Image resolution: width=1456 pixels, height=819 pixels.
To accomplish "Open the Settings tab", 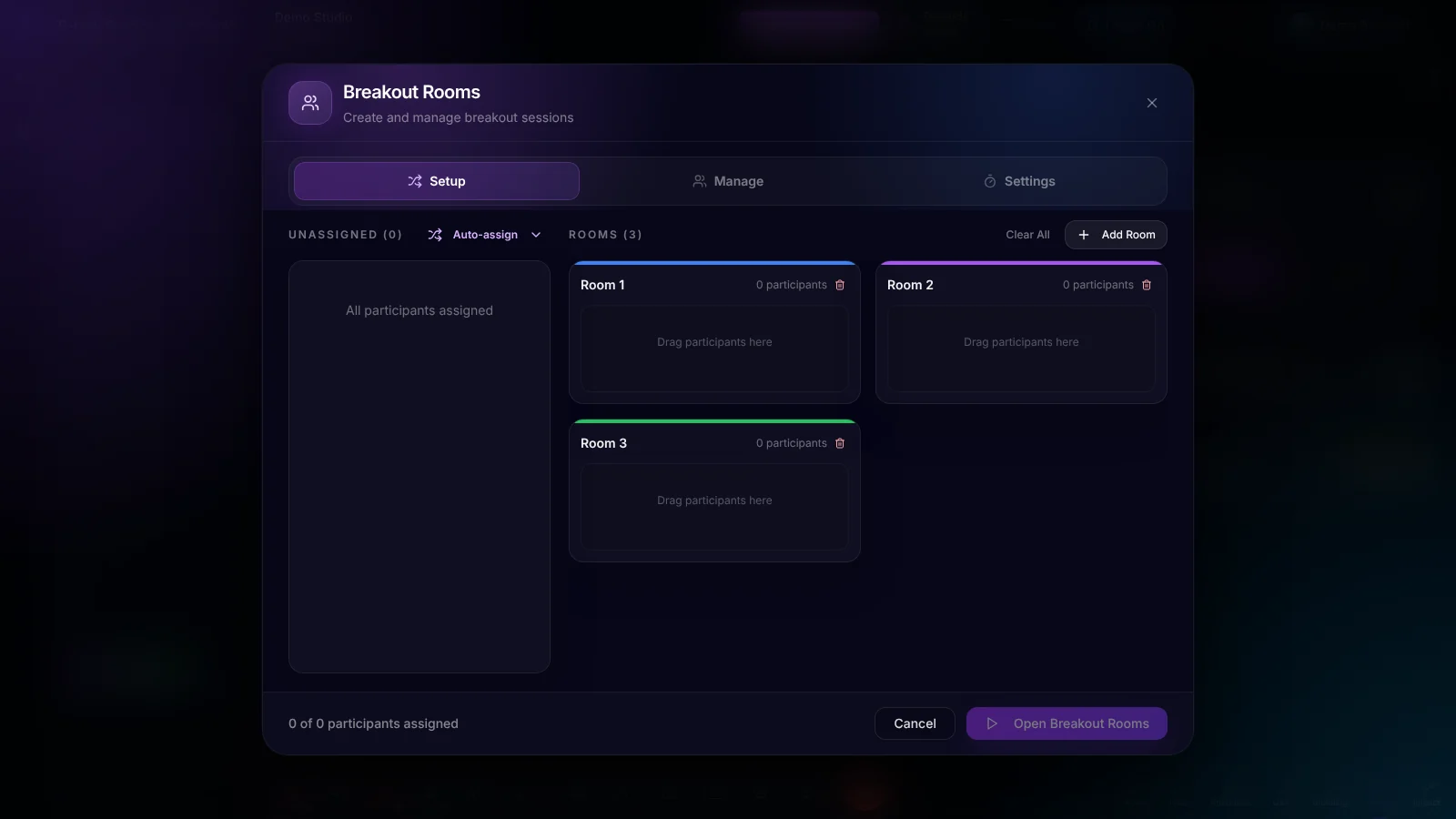I will 1019,181.
